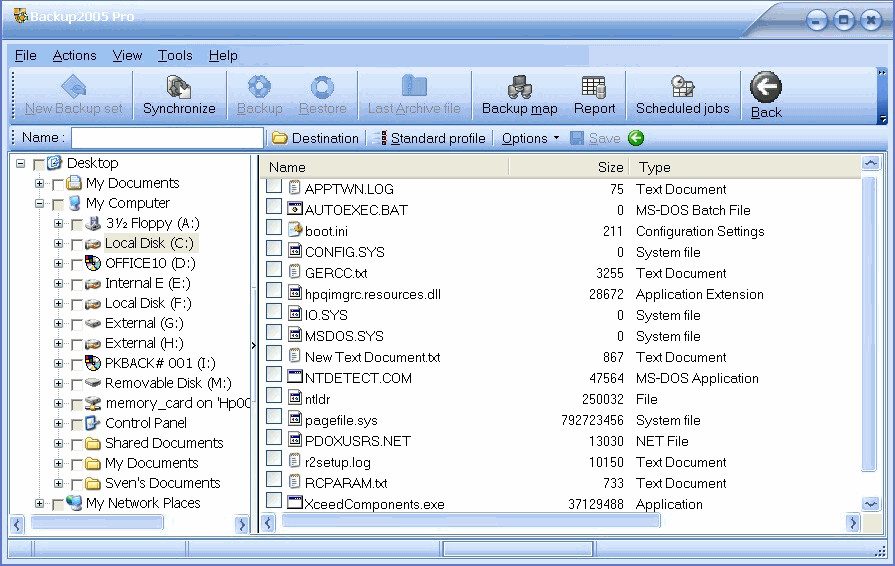Select the Control Panel icon
The width and height of the screenshot is (895, 566).
point(93,423)
